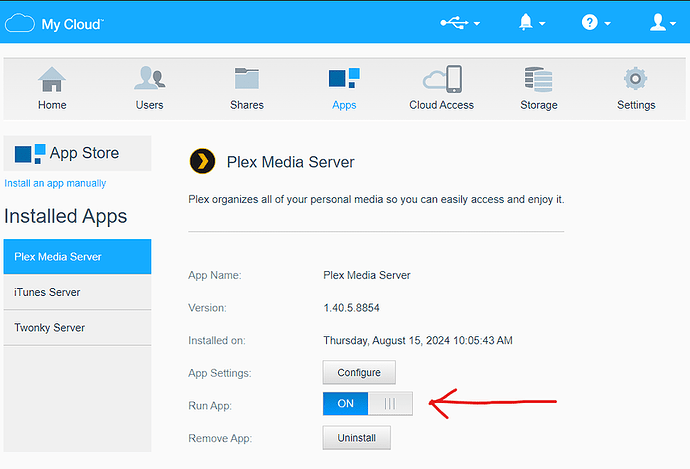This screenshot has width=690, height=469.
Task: Switch to the Shares tab label
Action: [x=247, y=105]
